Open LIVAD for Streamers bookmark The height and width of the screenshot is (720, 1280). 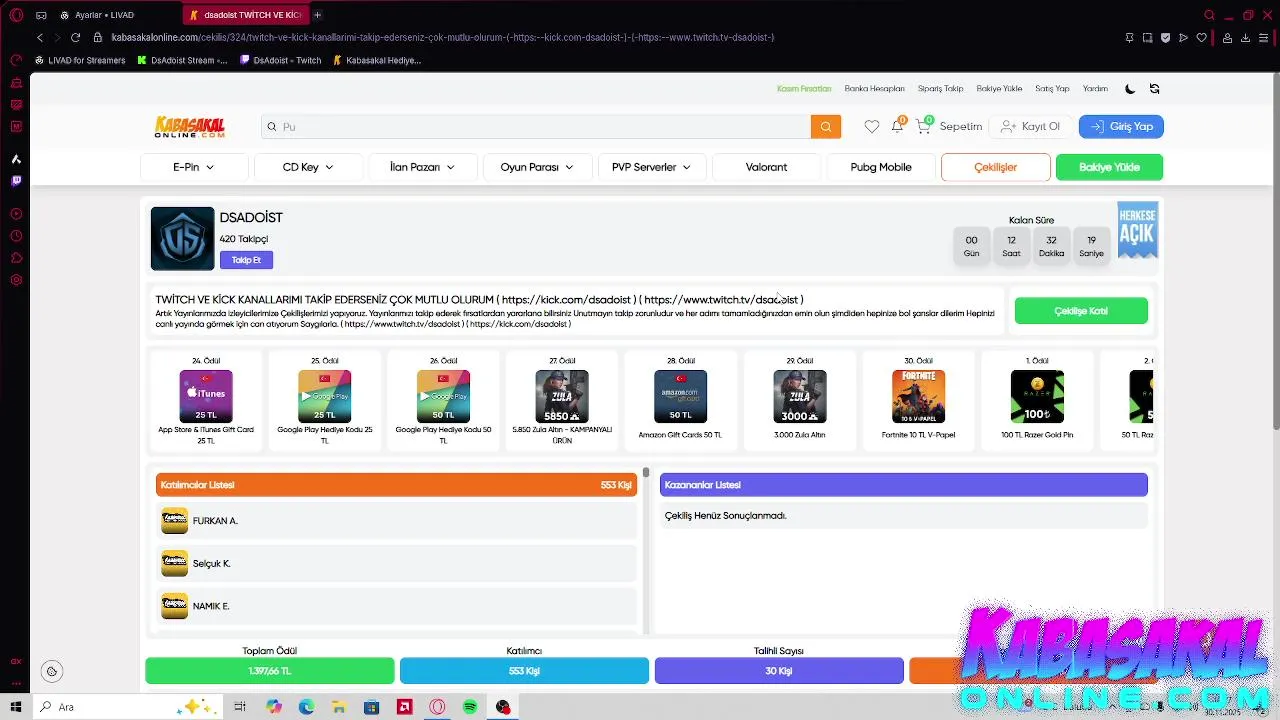(80, 60)
